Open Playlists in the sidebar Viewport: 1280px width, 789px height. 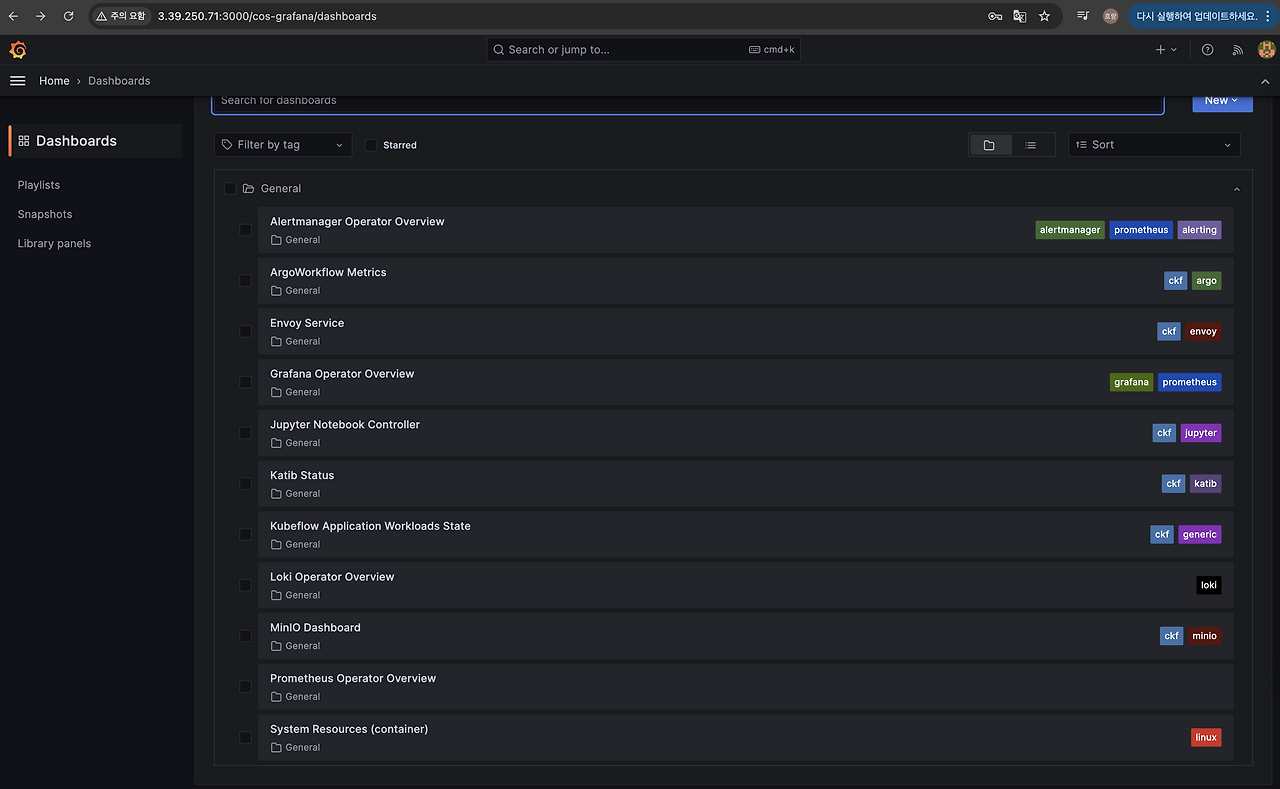(x=39, y=185)
